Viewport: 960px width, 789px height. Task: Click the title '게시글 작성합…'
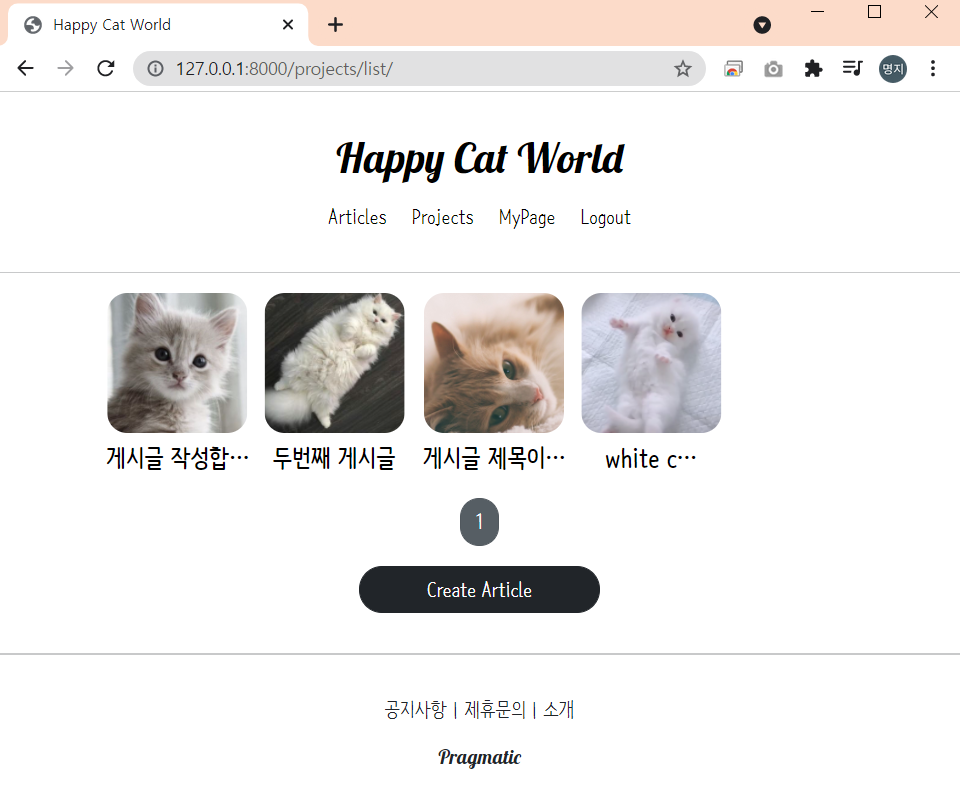tap(177, 458)
